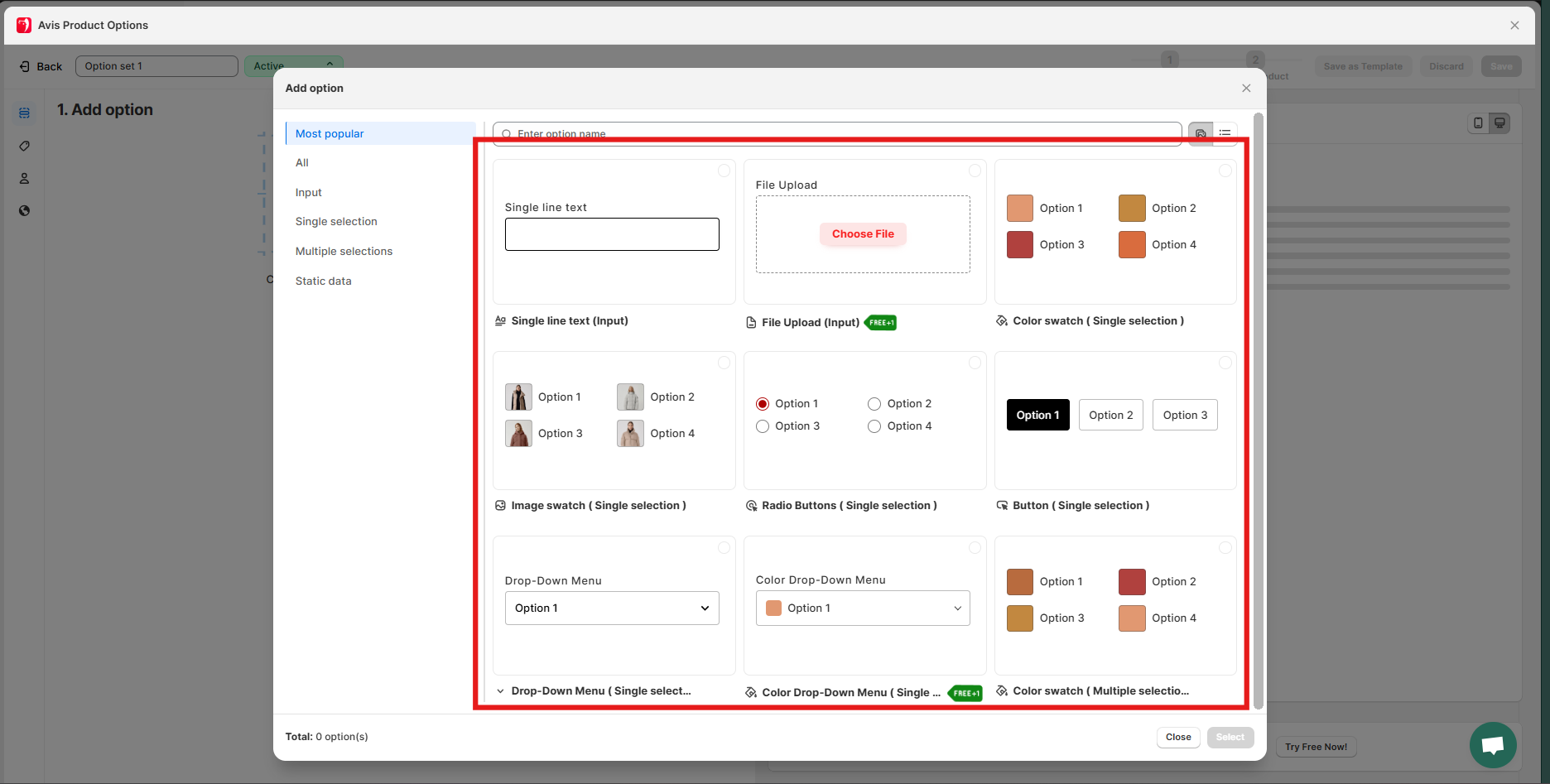Open the Multiple selections category
Viewport: 1550px width, 784px height.
[344, 251]
